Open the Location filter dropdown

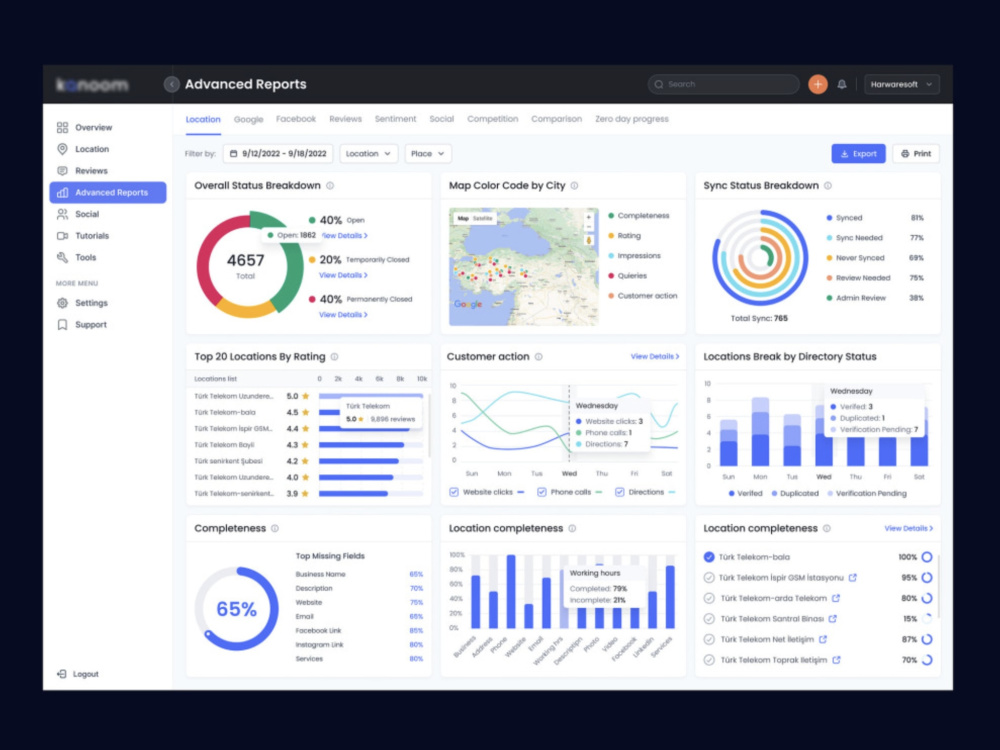coord(369,154)
